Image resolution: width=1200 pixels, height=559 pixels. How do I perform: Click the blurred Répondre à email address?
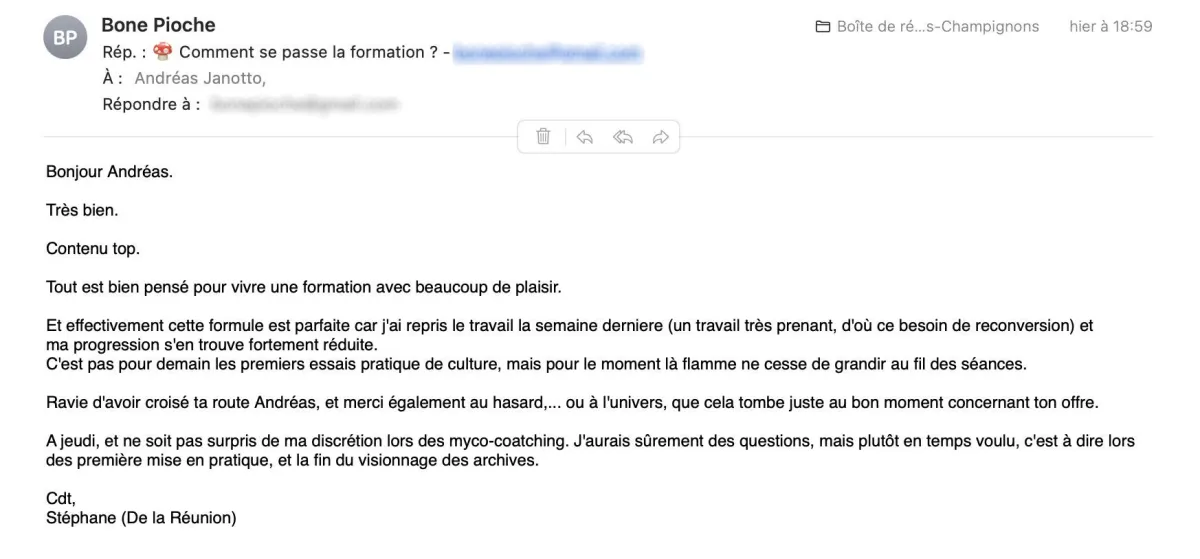(x=305, y=104)
